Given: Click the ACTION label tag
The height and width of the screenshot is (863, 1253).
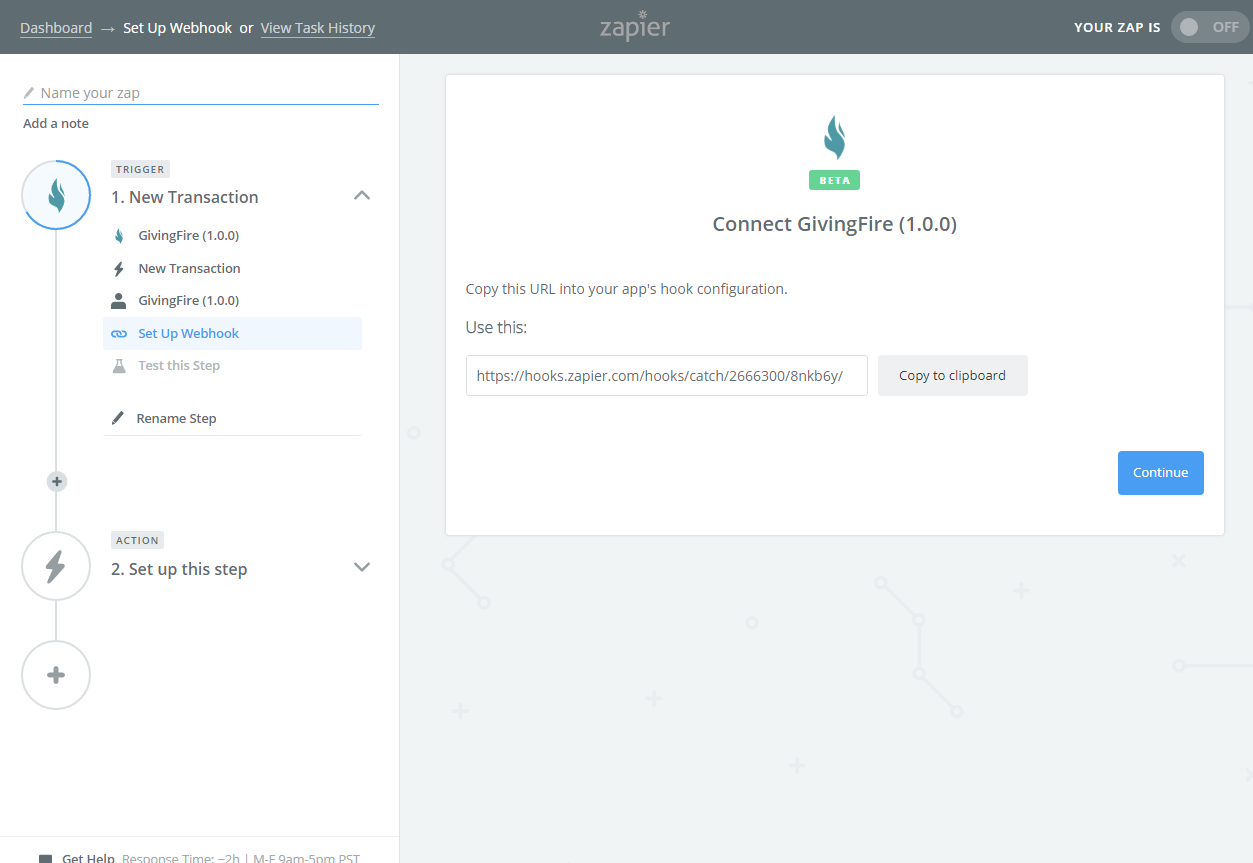Looking at the screenshot, I should (x=138, y=540).
